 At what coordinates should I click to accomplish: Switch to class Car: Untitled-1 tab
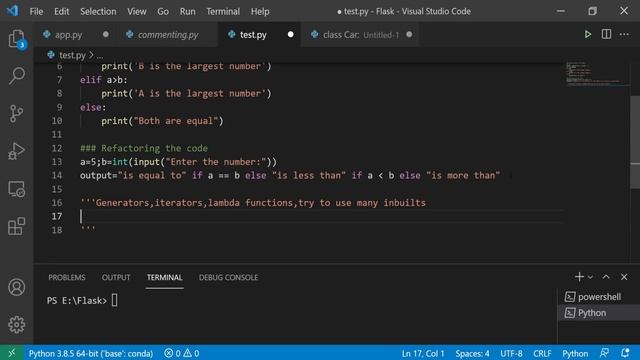[361, 35]
